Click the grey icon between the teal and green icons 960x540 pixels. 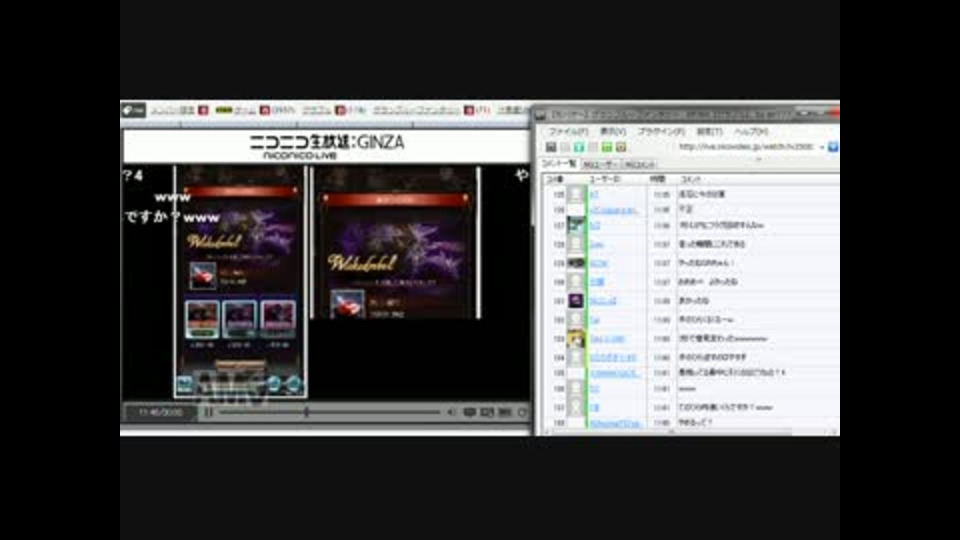[x=593, y=147]
